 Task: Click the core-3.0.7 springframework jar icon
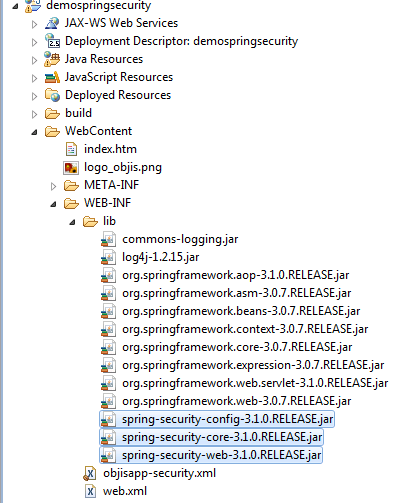tap(108, 348)
